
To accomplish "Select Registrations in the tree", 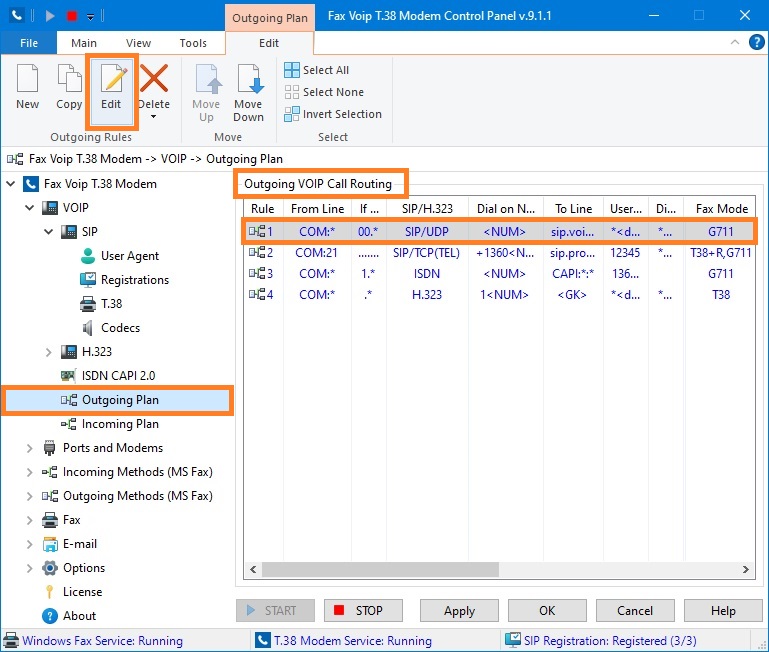I will coord(135,280).
